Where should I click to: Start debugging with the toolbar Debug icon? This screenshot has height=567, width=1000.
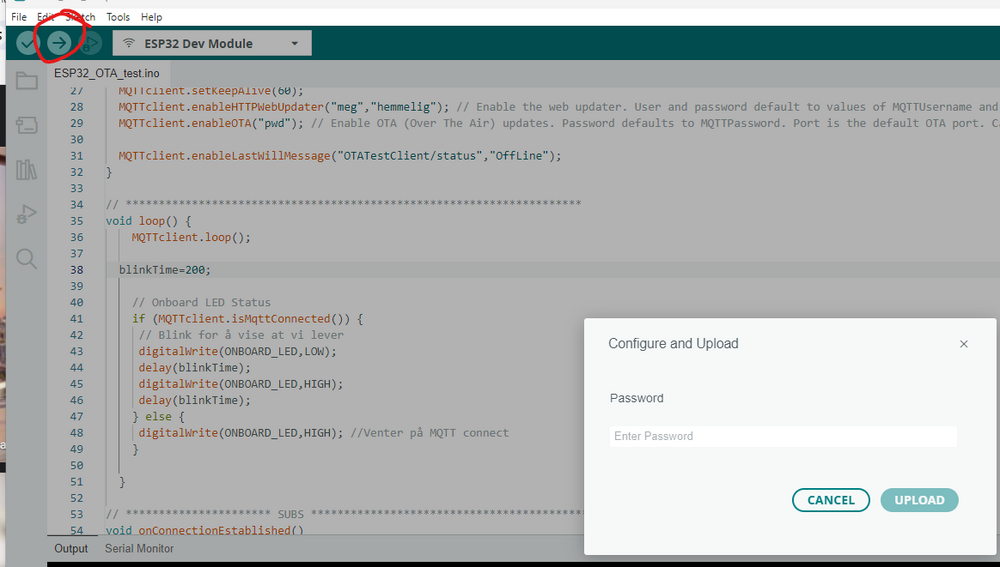(91, 43)
